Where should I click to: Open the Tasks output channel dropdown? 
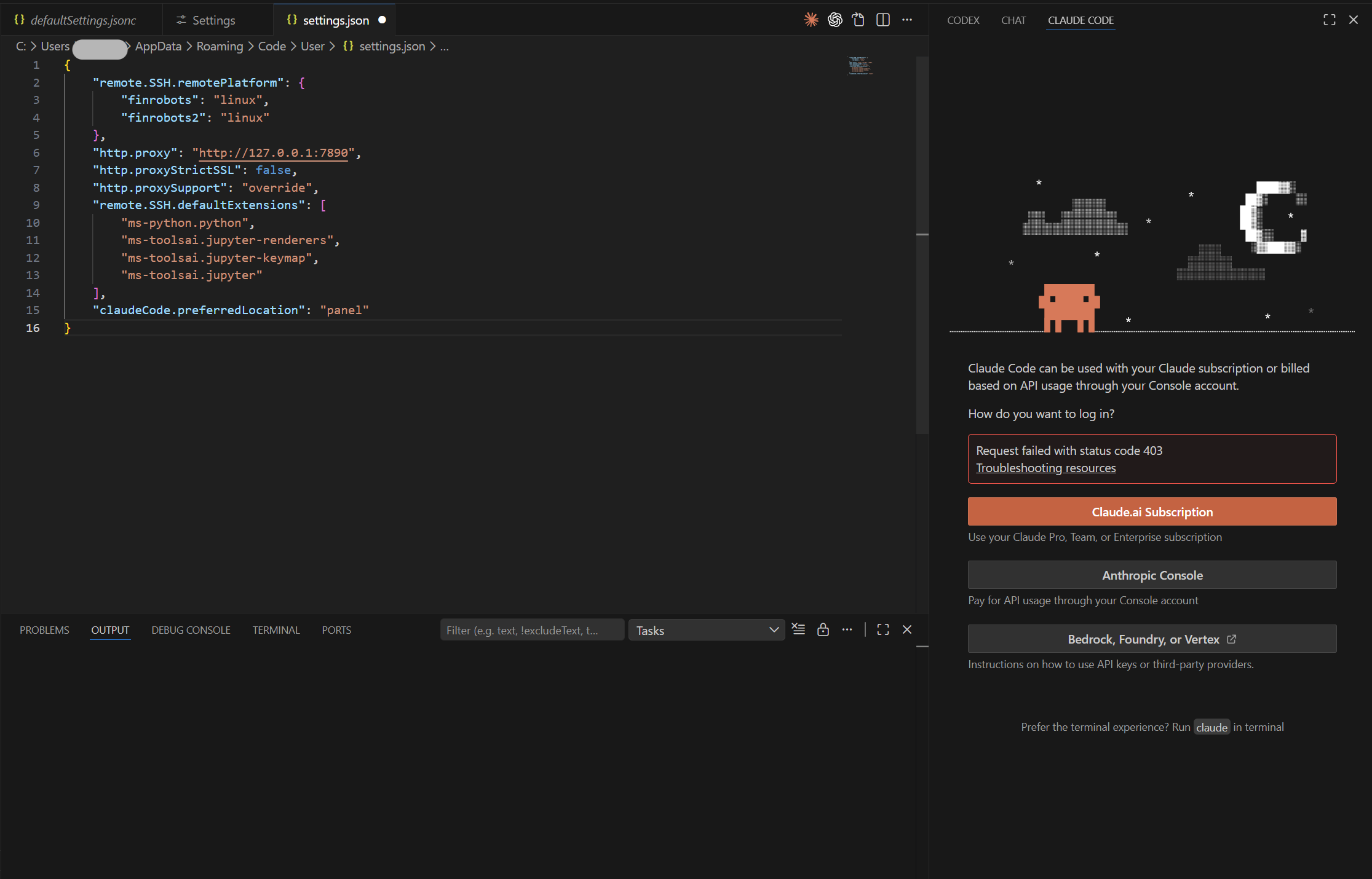coord(706,630)
